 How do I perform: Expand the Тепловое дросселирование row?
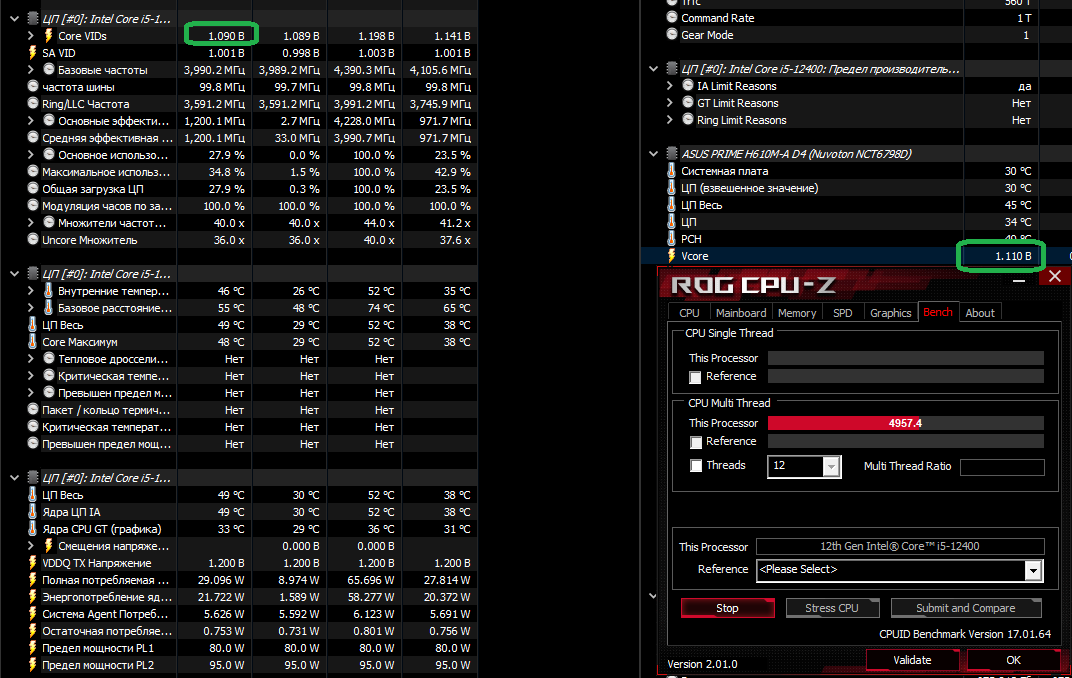[31, 359]
